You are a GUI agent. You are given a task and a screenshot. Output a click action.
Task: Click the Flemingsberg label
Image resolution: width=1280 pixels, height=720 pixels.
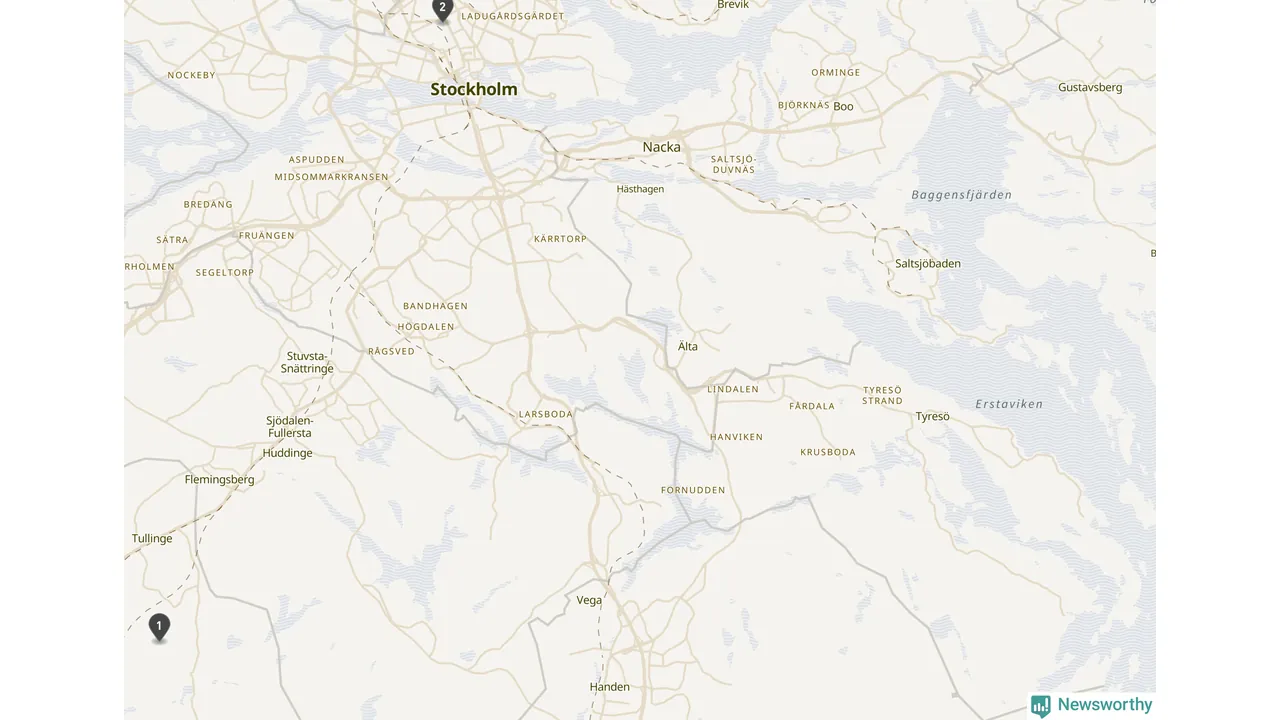click(x=220, y=479)
